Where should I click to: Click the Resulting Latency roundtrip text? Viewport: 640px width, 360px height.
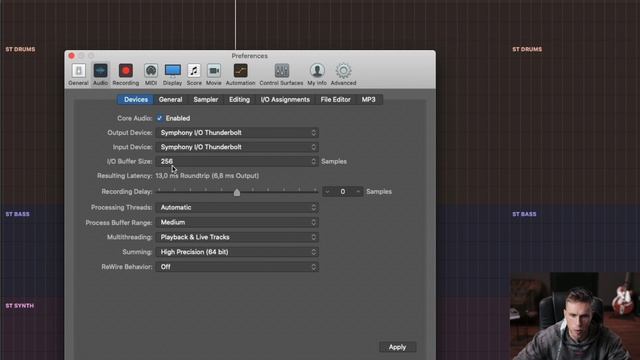[x=207, y=176]
